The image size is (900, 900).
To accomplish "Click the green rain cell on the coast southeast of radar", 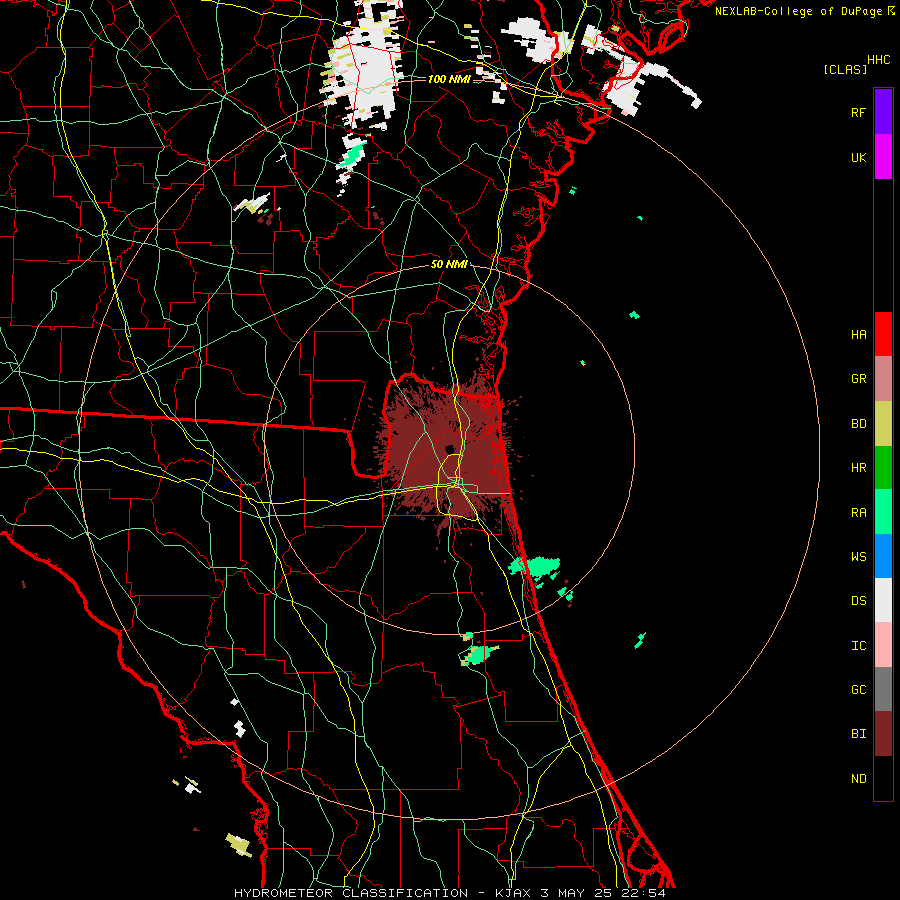I will tap(535, 567).
